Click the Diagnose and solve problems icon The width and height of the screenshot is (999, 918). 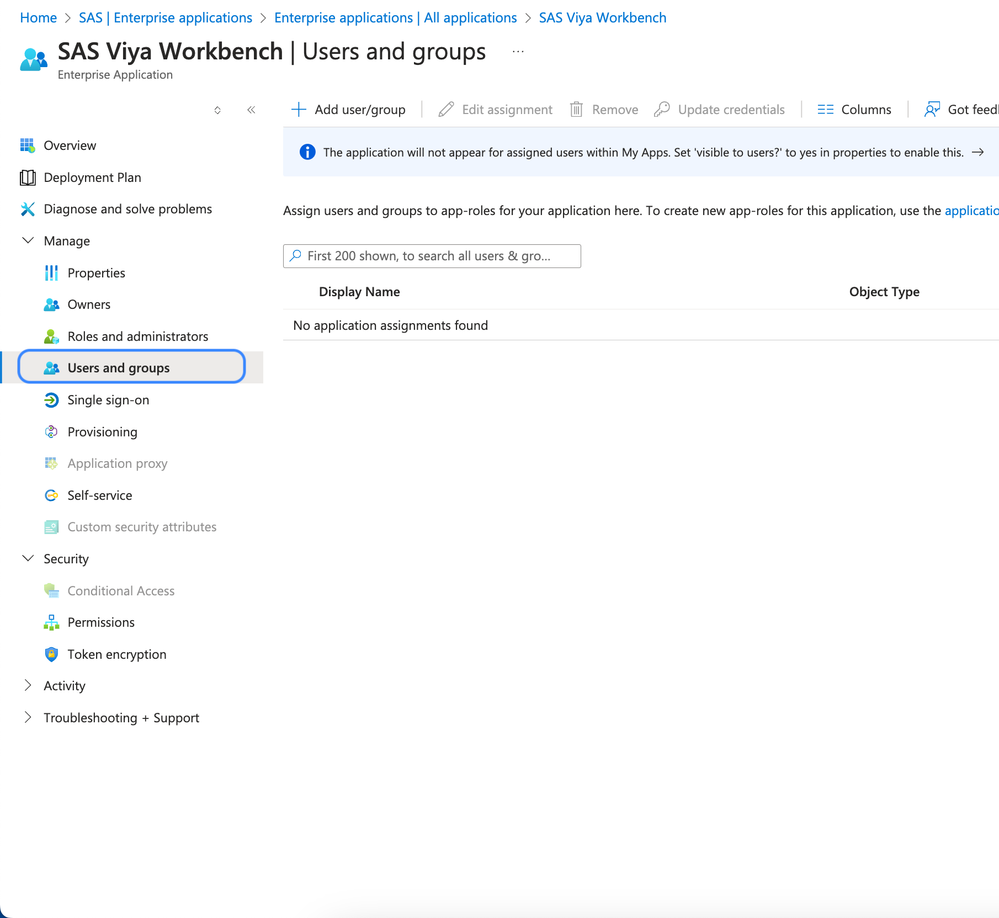pos(27,209)
